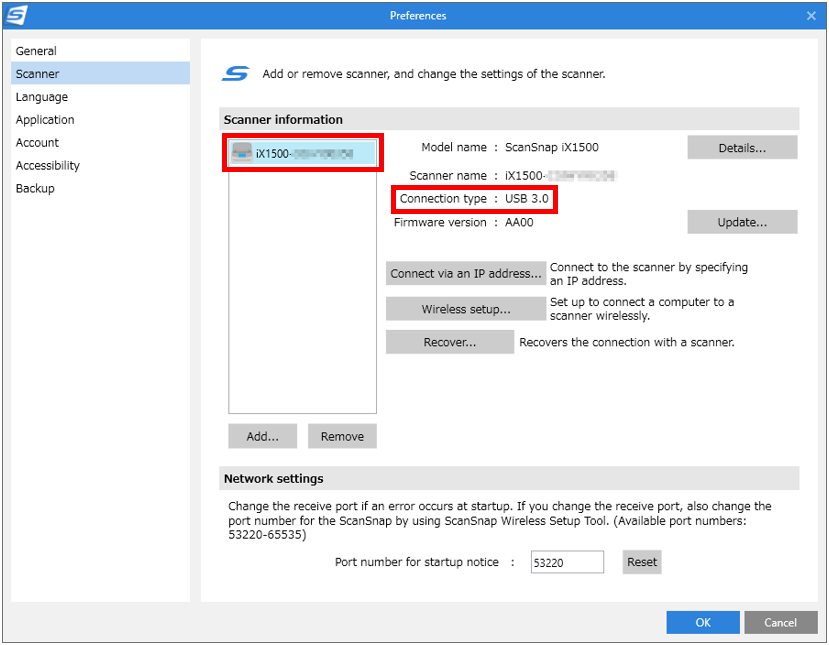Add a new scanner
829x645 pixels.
262,436
